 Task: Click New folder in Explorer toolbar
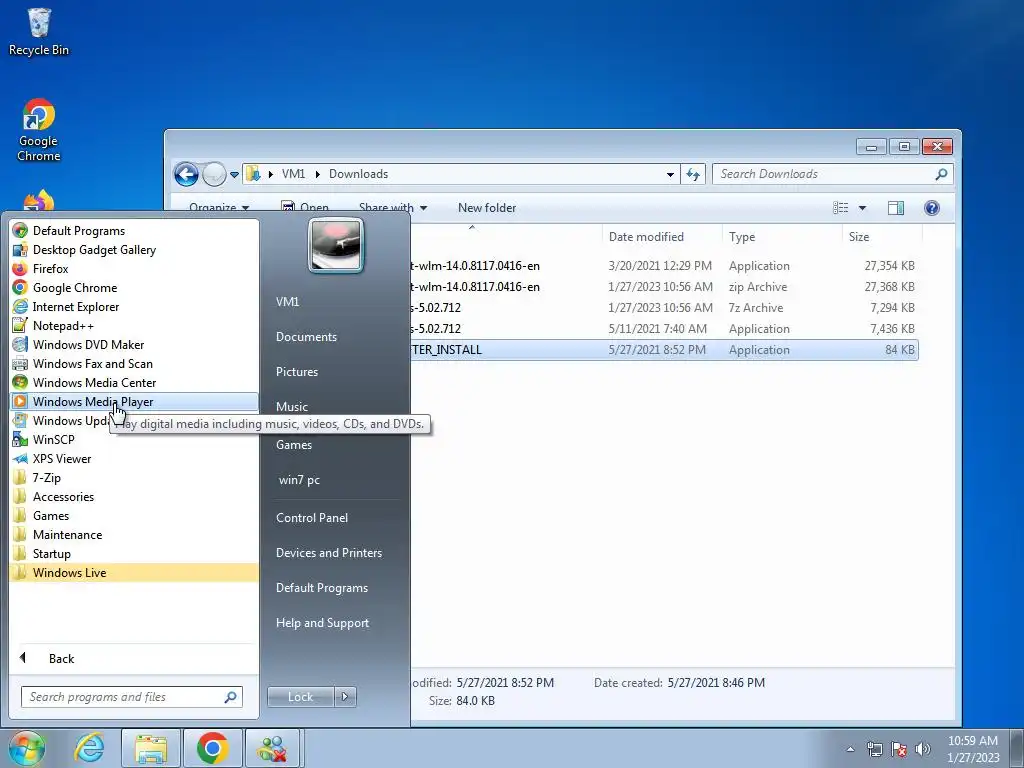click(487, 208)
